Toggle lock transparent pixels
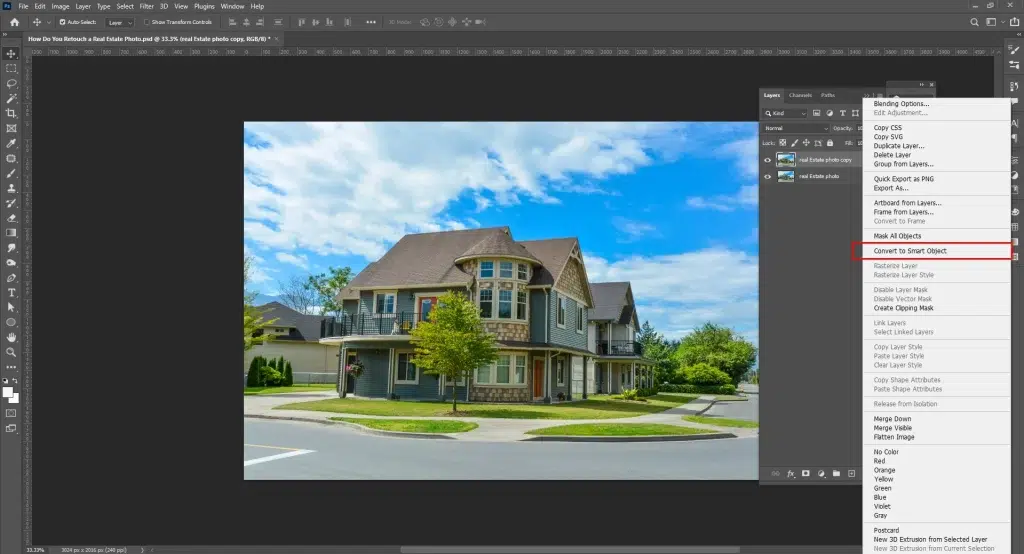Image resolution: width=1024 pixels, height=554 pixels. (782, 142)
